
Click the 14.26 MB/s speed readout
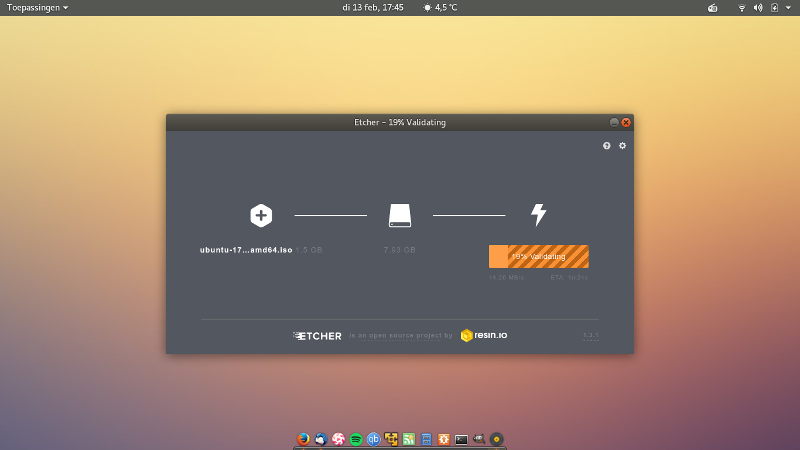coord(506,278)
